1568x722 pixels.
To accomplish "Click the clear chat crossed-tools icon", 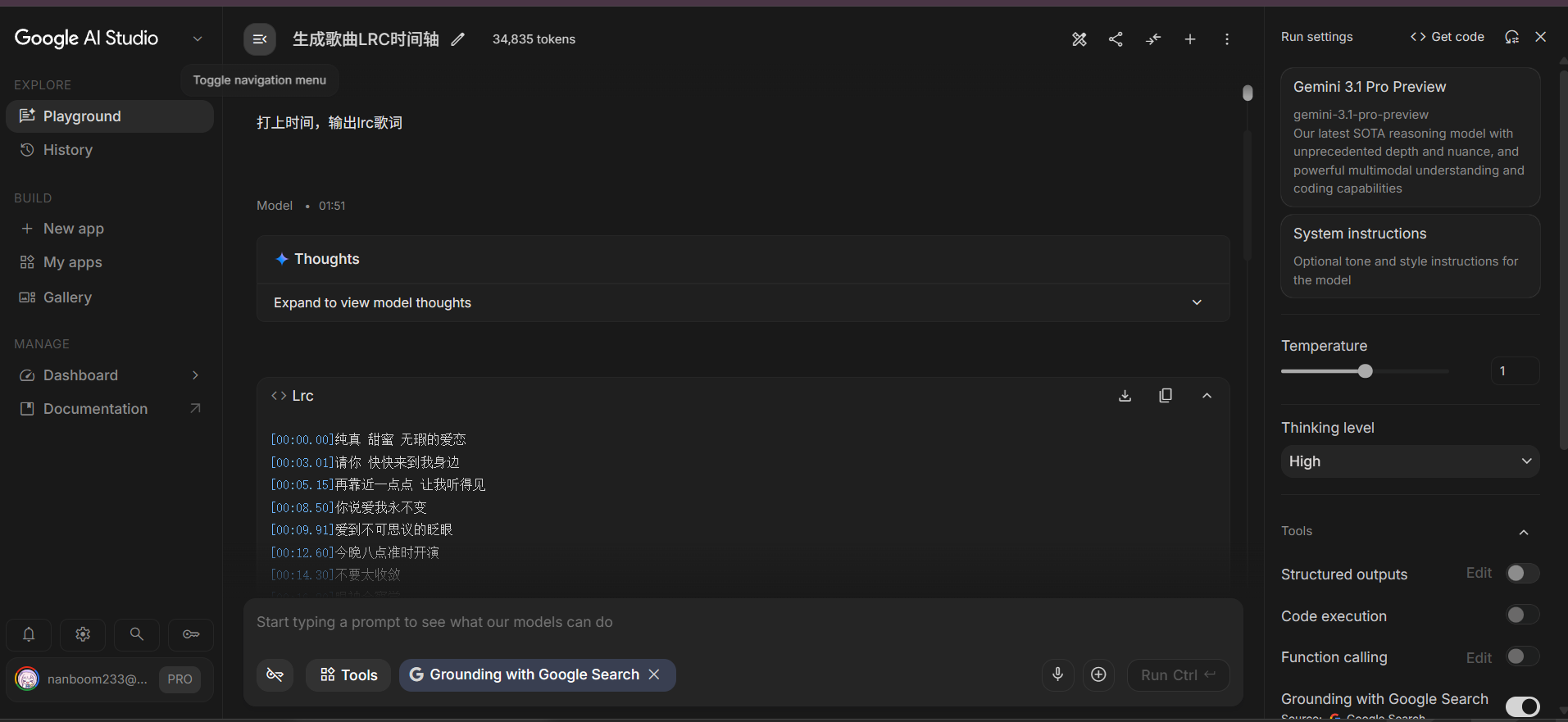I will coord(1079,39).
